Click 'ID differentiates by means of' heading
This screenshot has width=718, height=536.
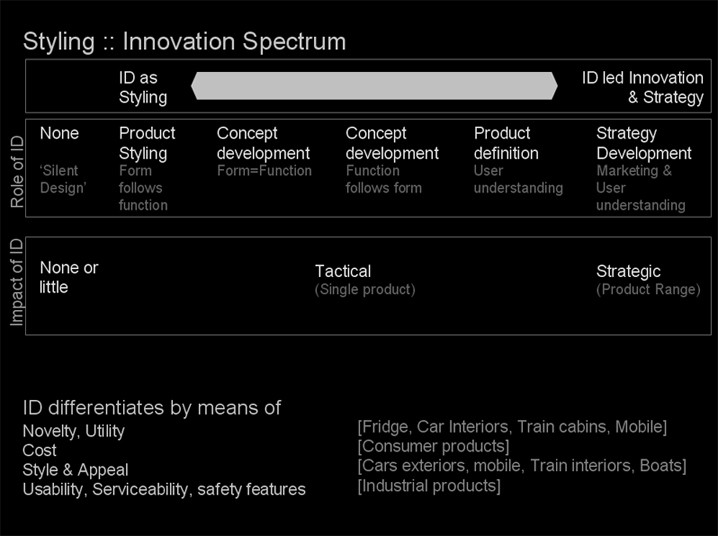pyautogui.click(x=152, y=408)
